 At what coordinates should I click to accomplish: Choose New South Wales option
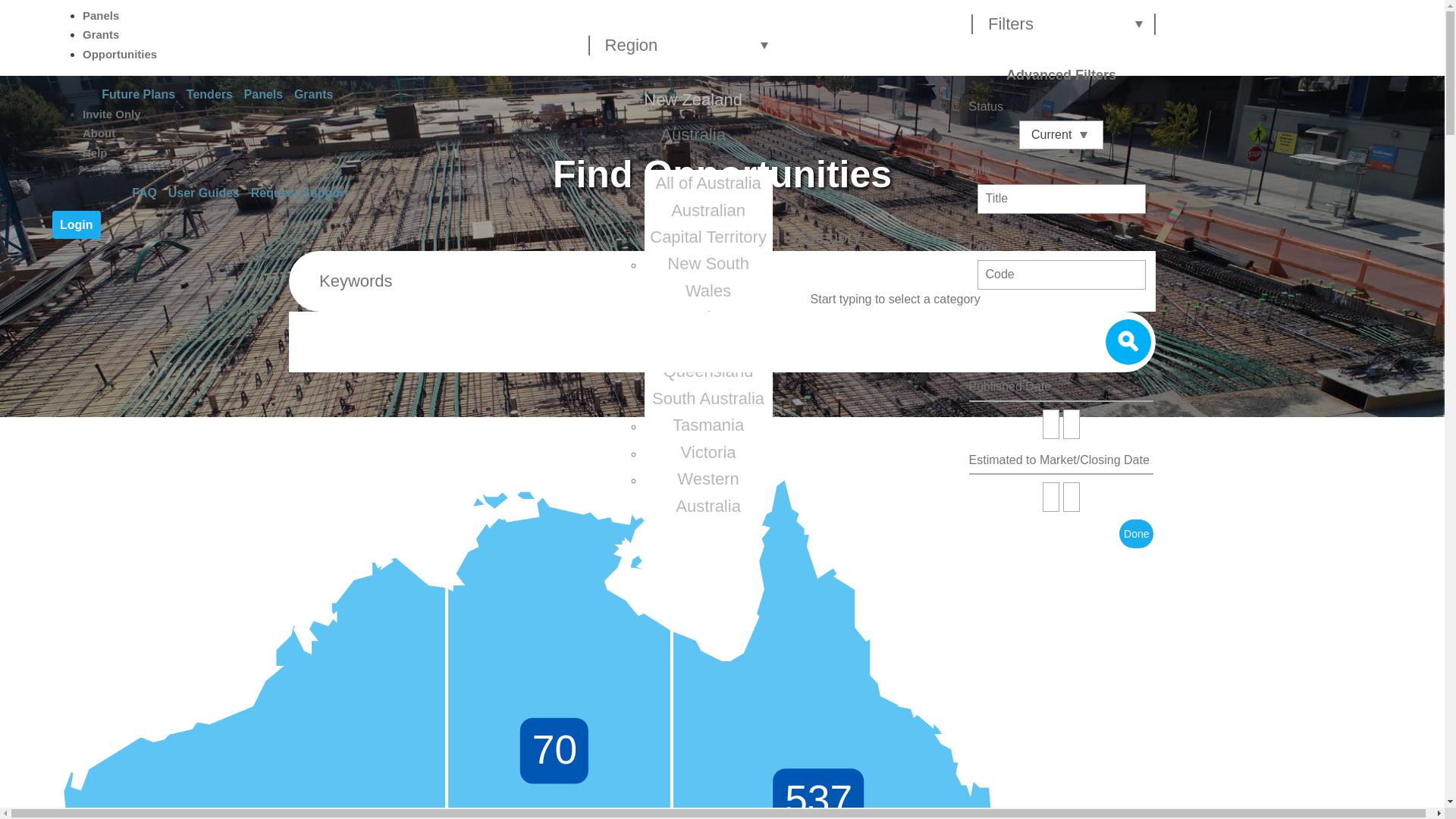tap(708, 278)
